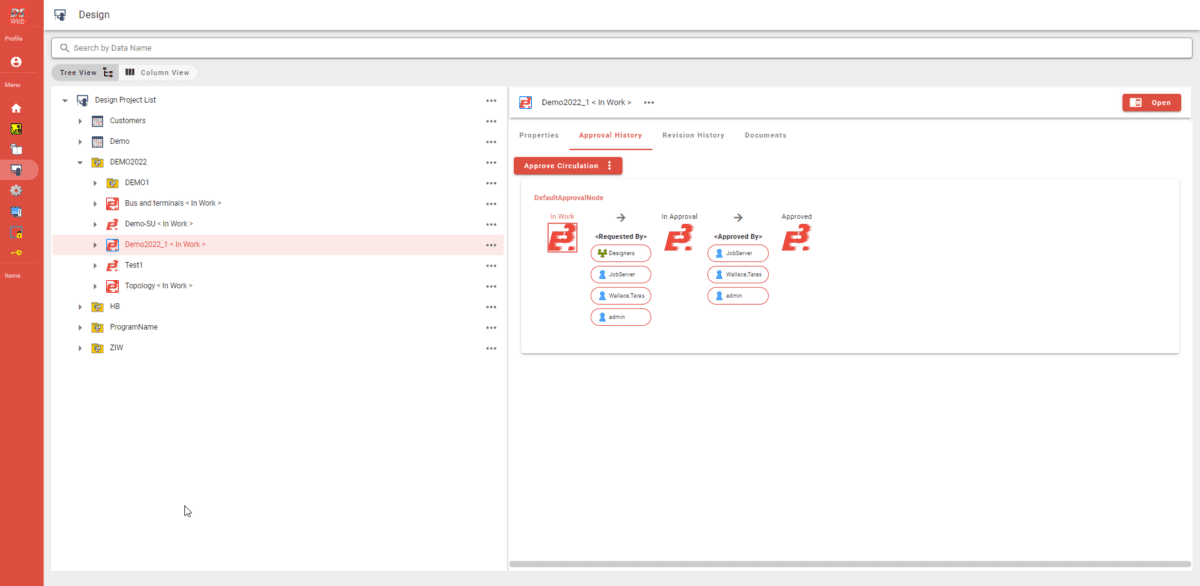Open the Documents tab
The width and height of the screenshot is (1200, 586).
765,134
